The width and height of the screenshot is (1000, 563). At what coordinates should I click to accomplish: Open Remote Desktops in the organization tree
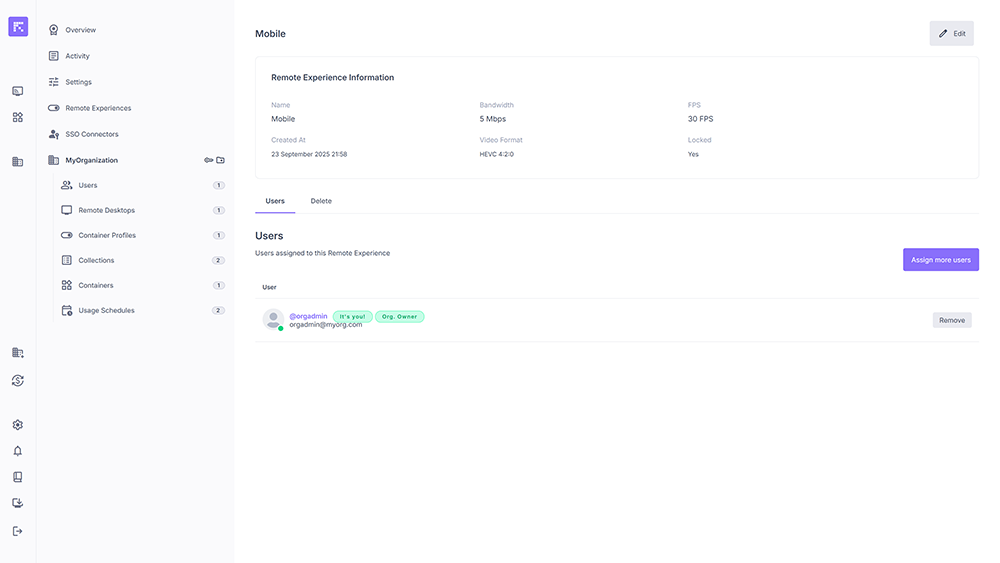[106, 210]
